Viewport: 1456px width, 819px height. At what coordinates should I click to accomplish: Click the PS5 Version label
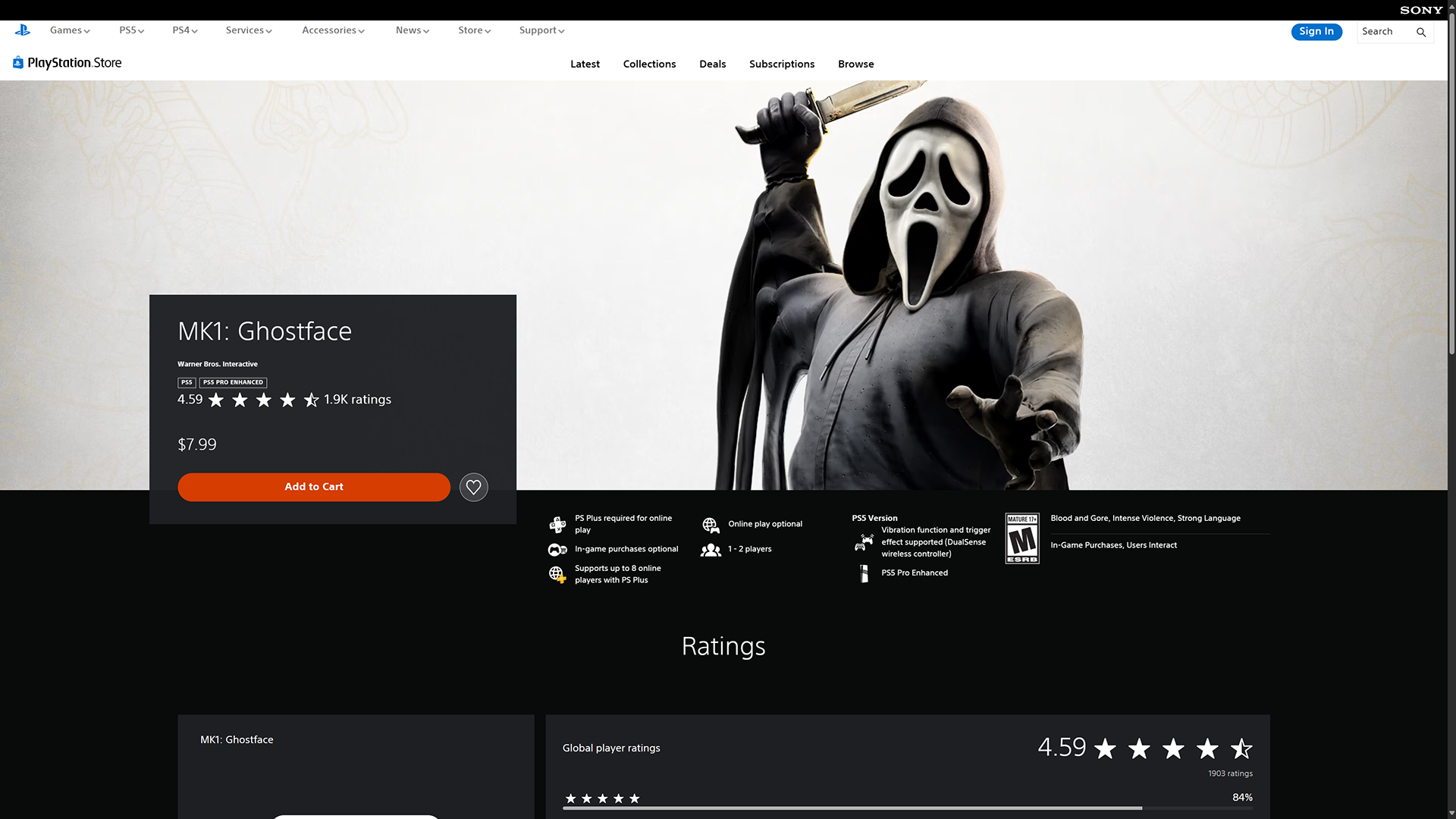click(x=874, y=519)
